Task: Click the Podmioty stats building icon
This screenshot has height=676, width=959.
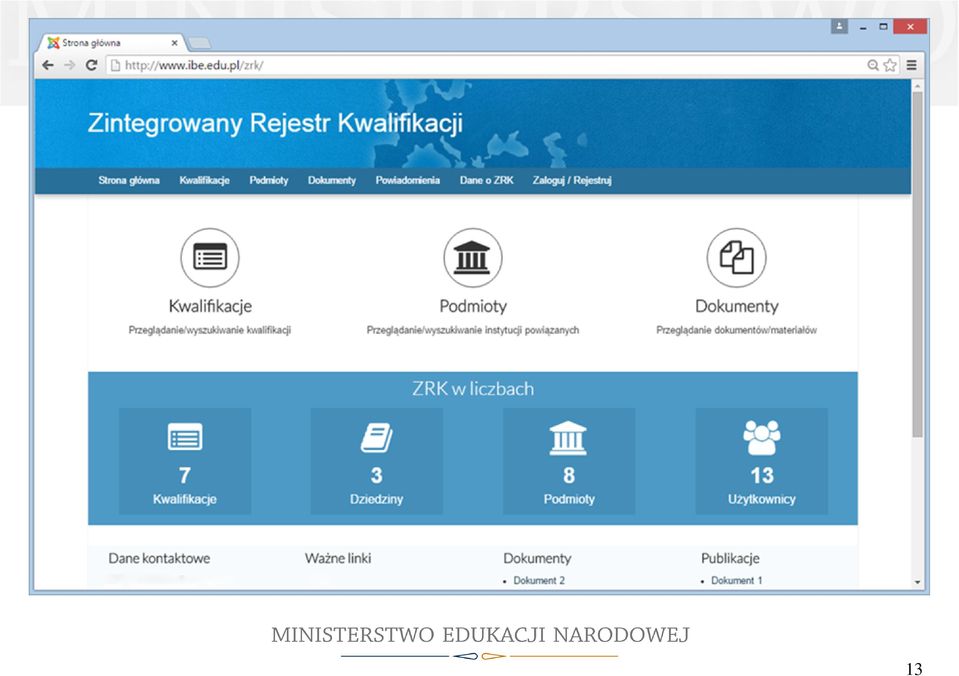Action: tap(568, 438)
